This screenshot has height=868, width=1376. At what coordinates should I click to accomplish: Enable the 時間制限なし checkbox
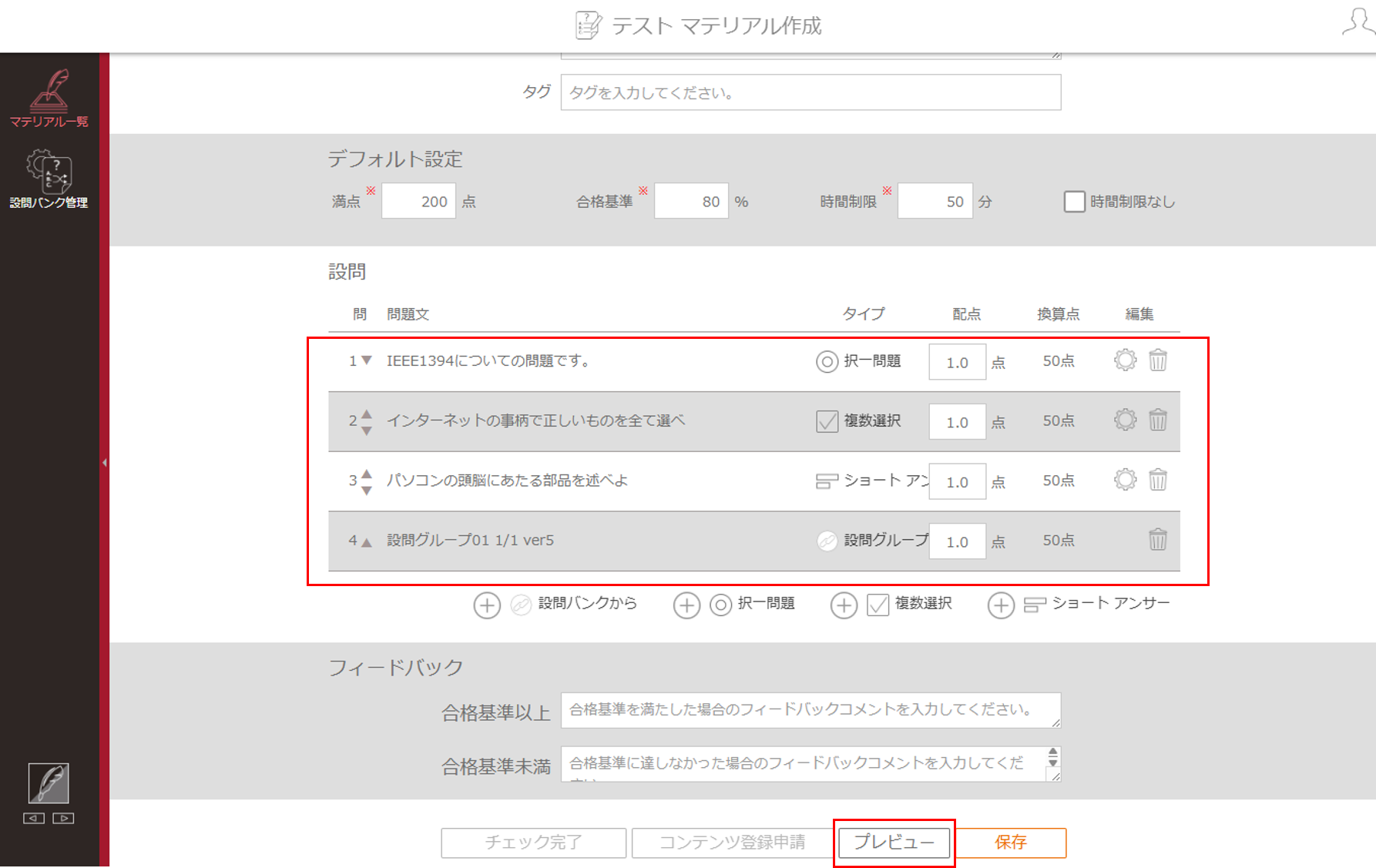pos(1074,202)
